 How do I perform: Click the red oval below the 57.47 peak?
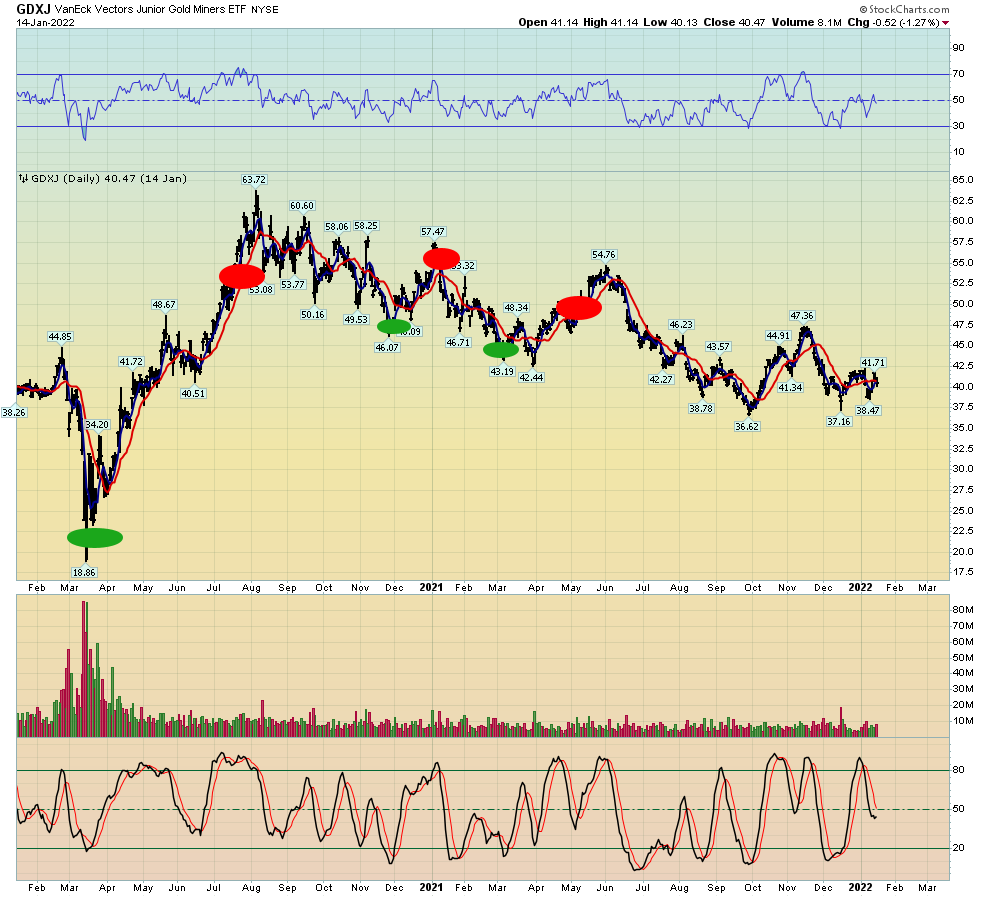441,258
